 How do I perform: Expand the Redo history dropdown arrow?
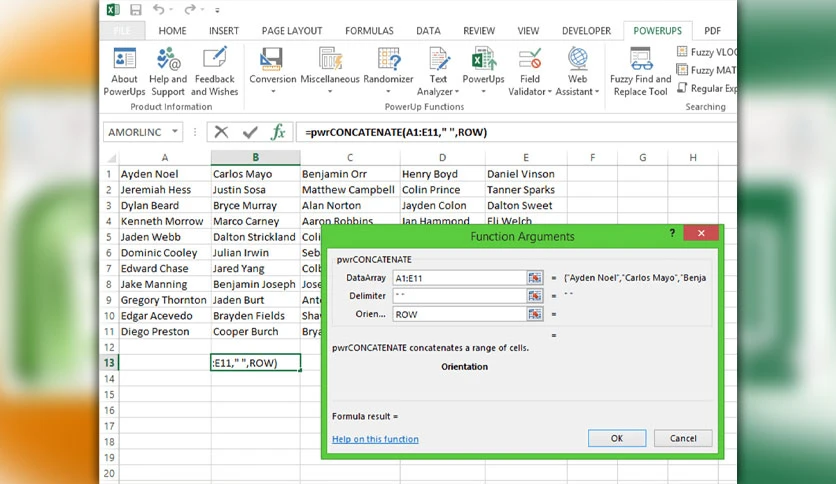coord(203,10)
